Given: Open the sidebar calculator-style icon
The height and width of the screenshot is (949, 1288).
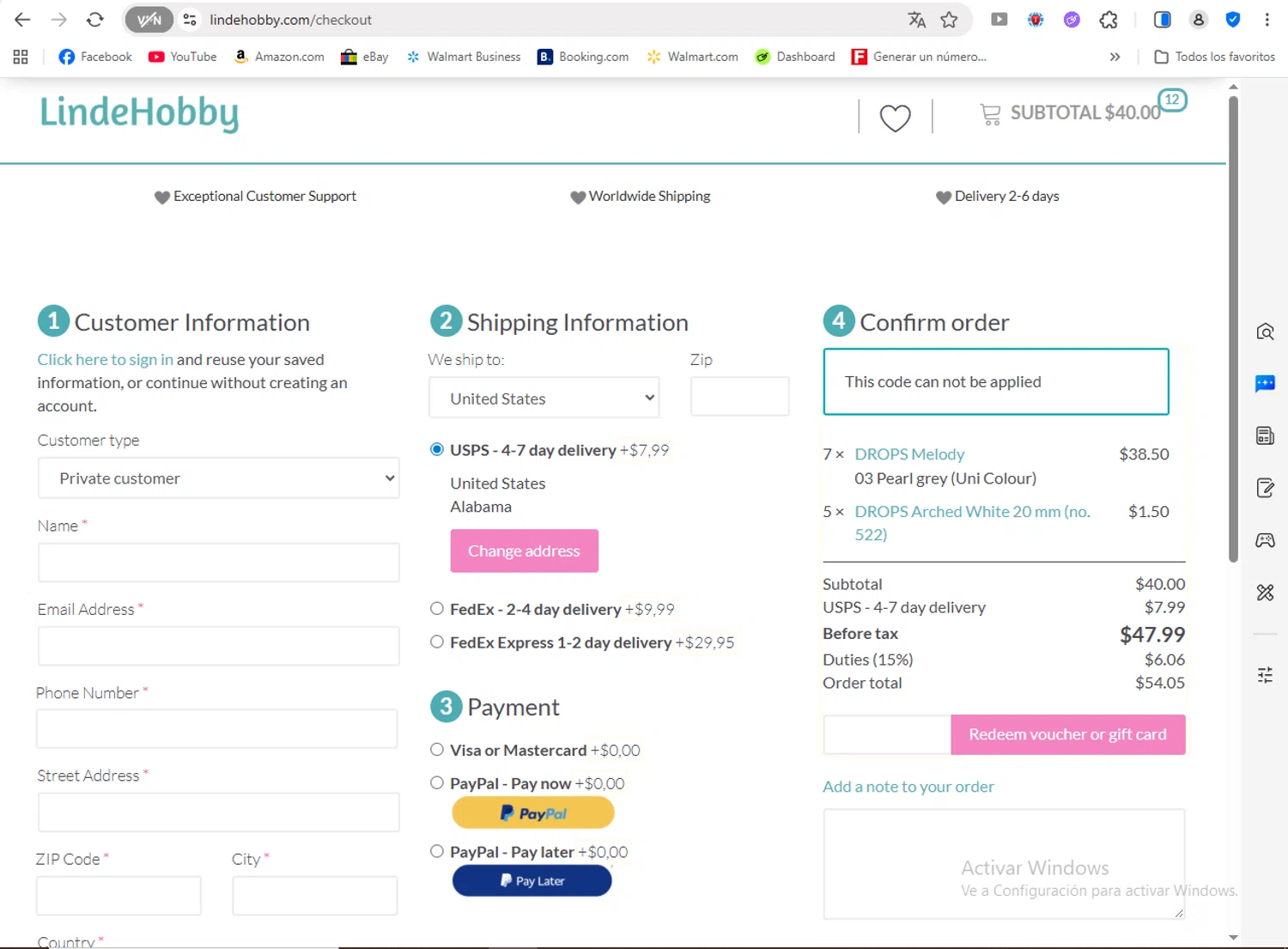Looking at the screenshot, I should pos(1265,435).
